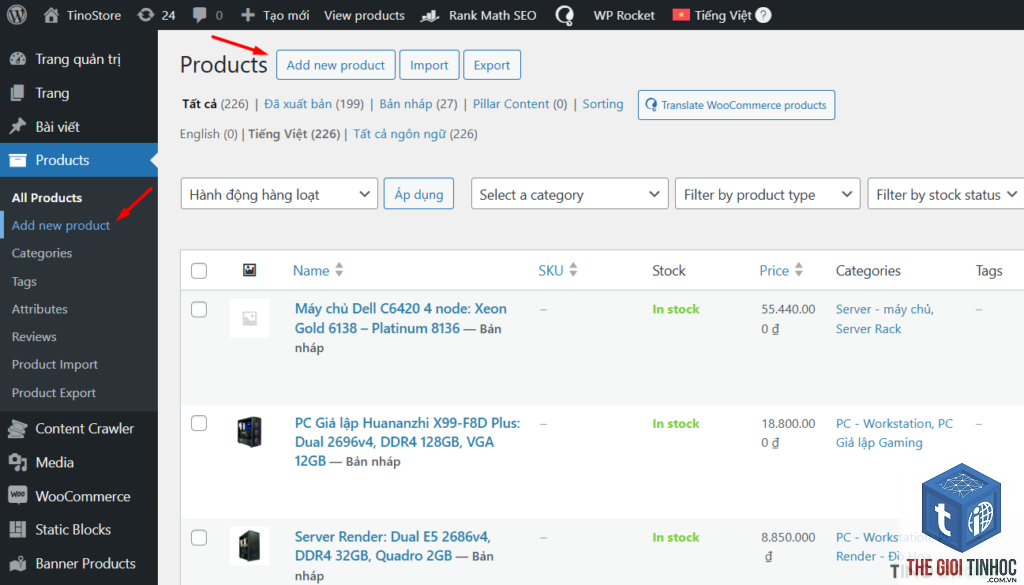Open the TinoStore home icon
The height and width of the screenshot is (585, 1024).
click(x=51, y=15)
